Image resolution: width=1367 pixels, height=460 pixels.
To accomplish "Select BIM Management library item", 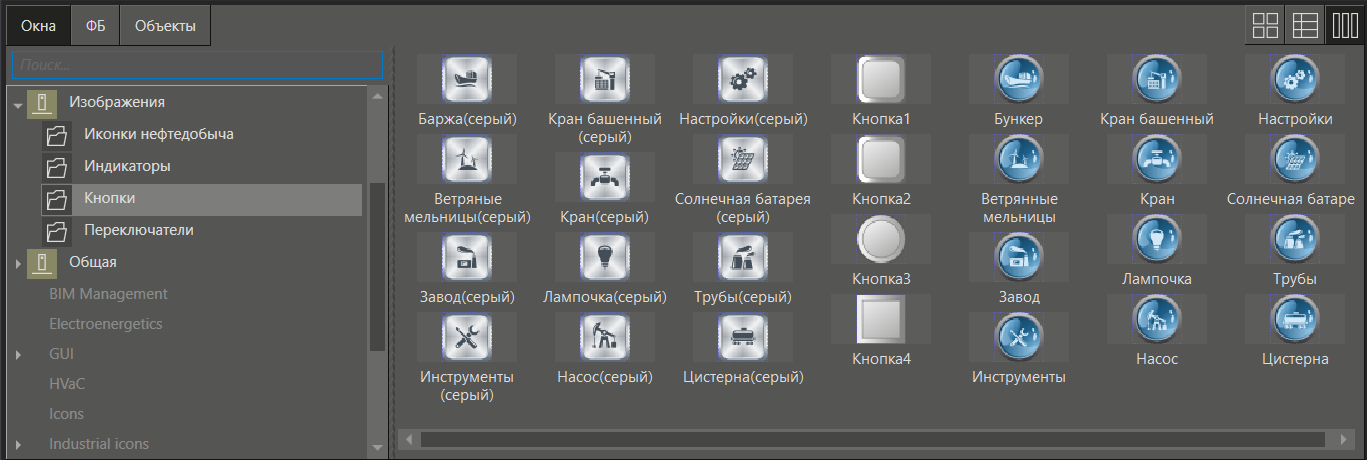I will pyautogui.click(x=108, y=294).
